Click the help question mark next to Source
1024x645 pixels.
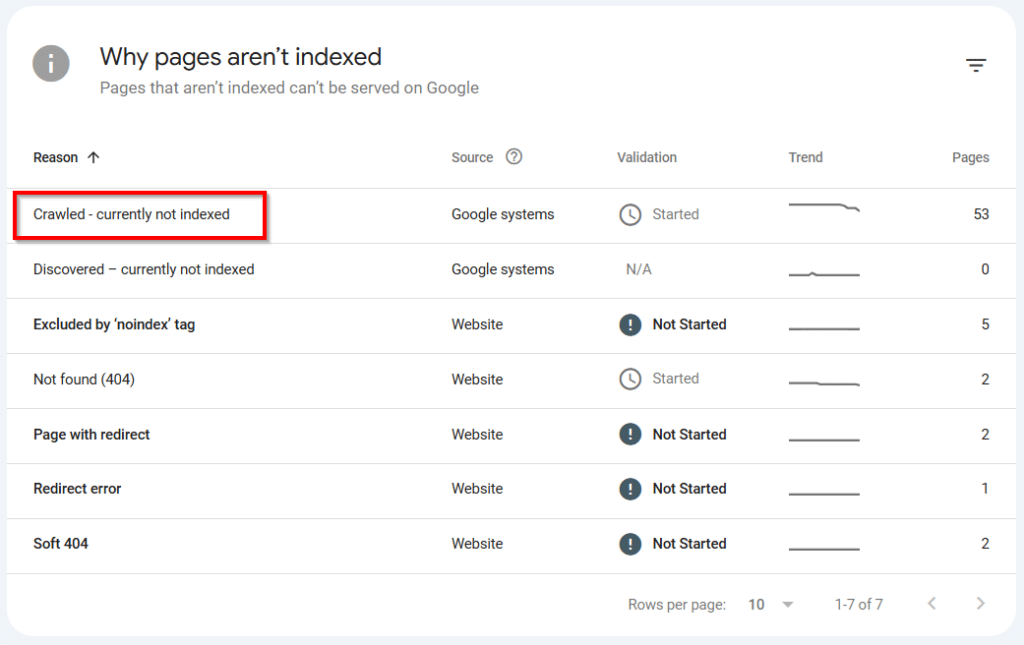coord(514,157)
